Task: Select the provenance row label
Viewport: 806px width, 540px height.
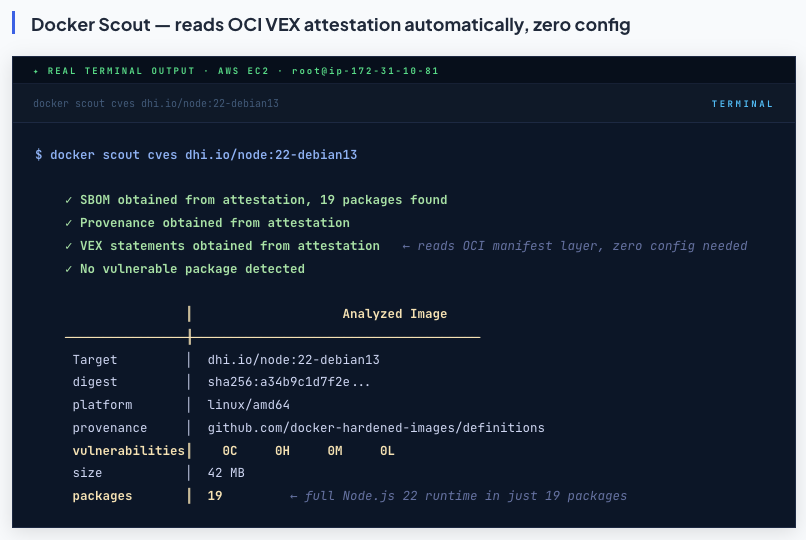Action: 109,428
